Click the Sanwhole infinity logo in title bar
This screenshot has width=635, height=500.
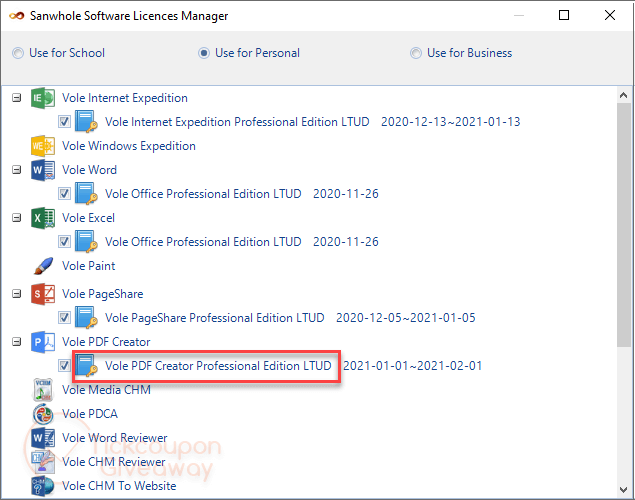pos(17,16)
